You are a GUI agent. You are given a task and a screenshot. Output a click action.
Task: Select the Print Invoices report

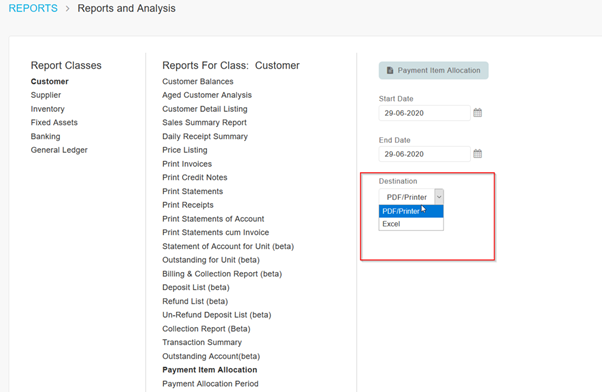pos(187,164)
